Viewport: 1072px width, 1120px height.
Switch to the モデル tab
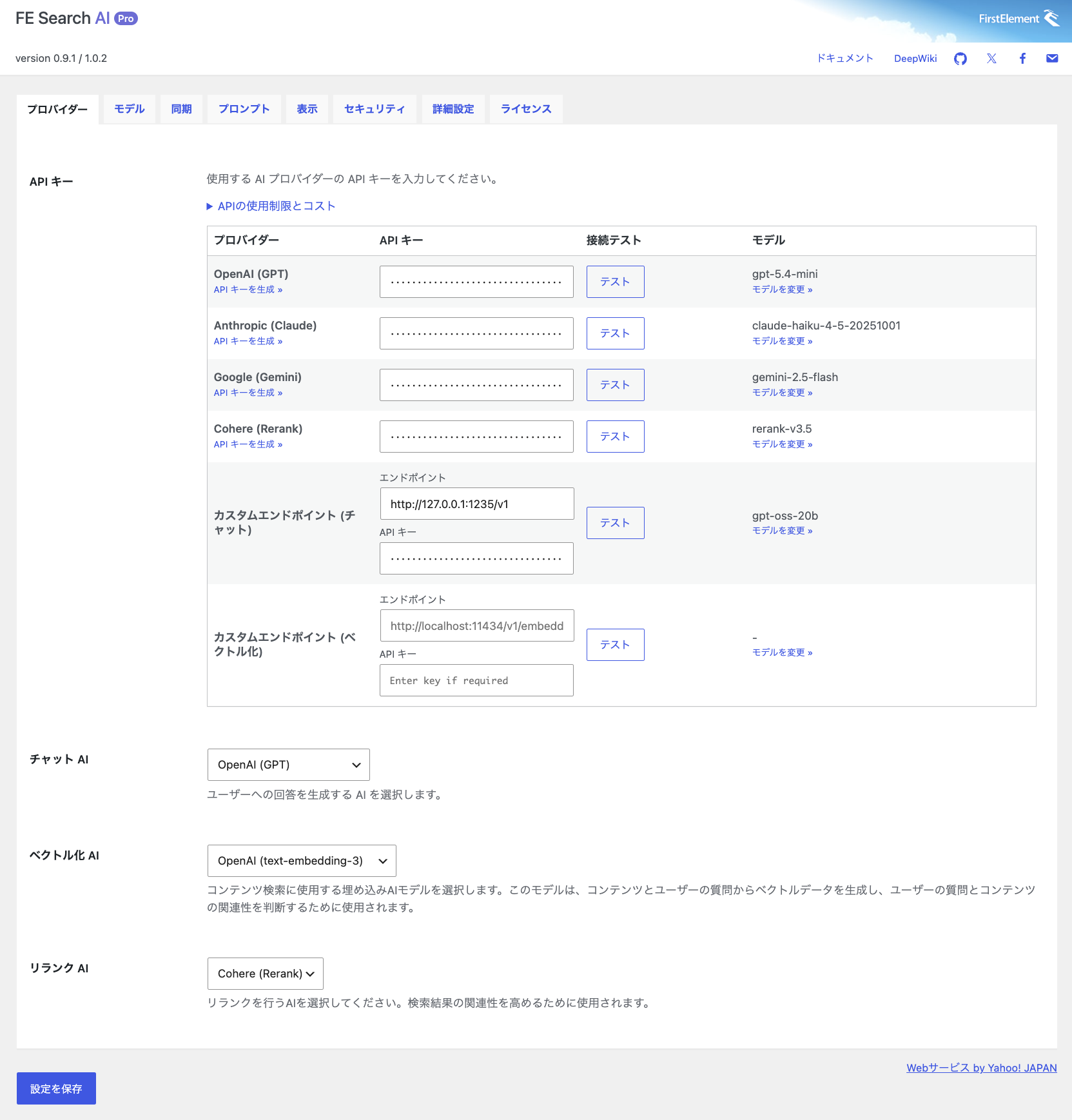click(x=130, y=109)
